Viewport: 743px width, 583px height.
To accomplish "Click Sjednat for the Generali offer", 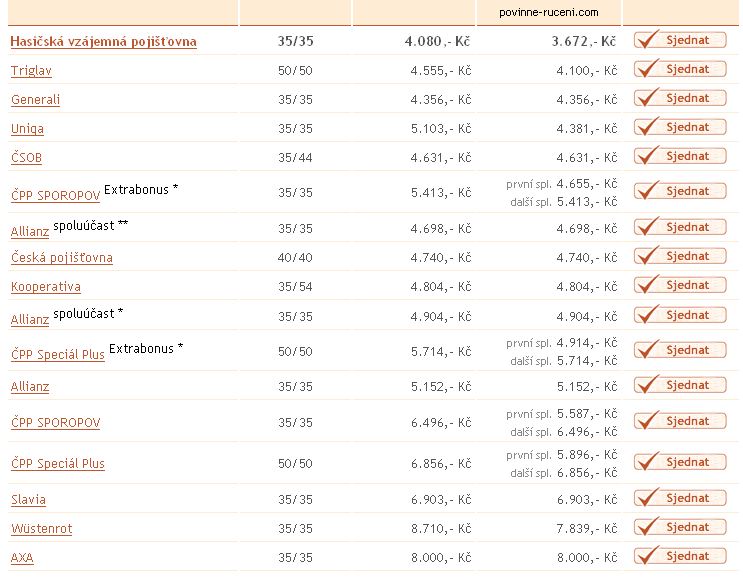I will [x=680, y=98].
